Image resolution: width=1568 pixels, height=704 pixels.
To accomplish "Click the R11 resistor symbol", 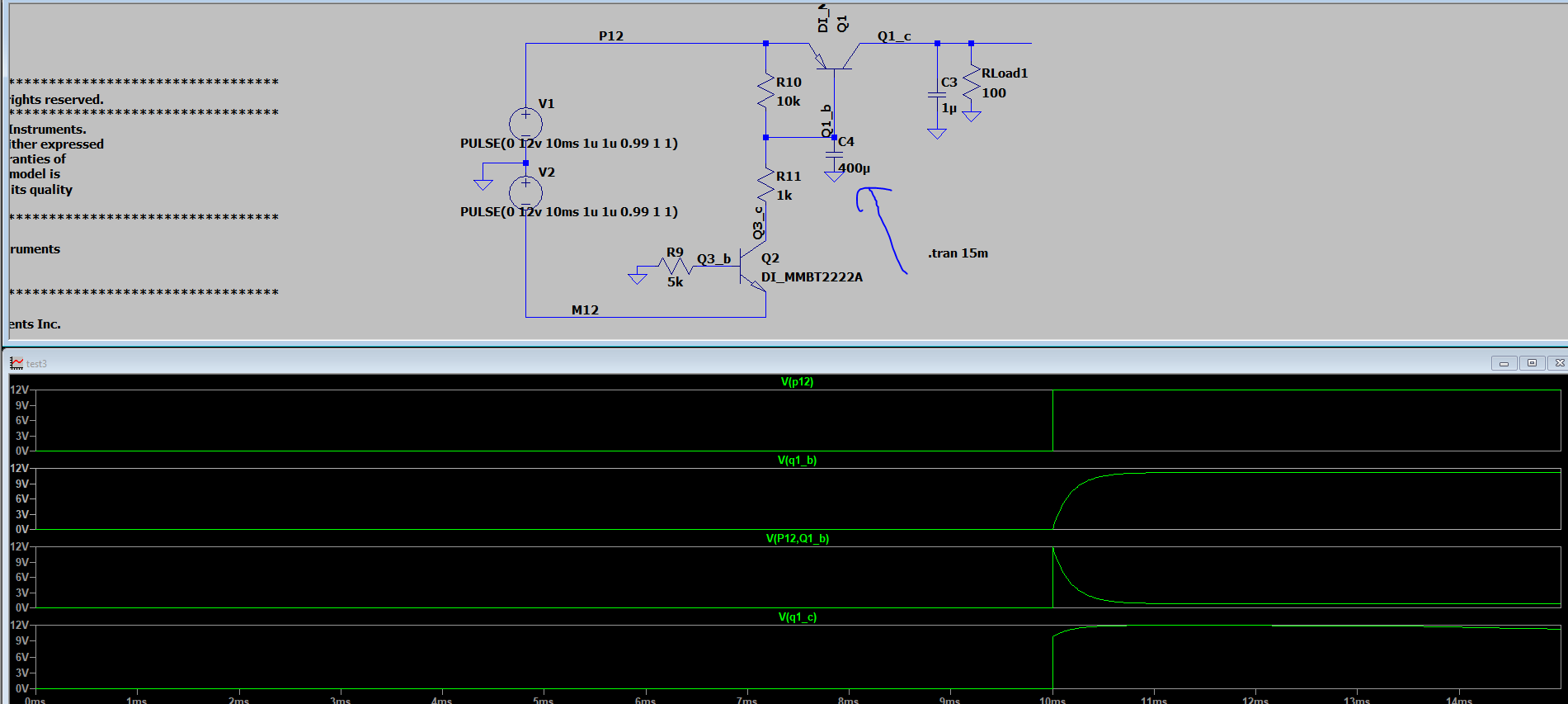I will point(765,185).
